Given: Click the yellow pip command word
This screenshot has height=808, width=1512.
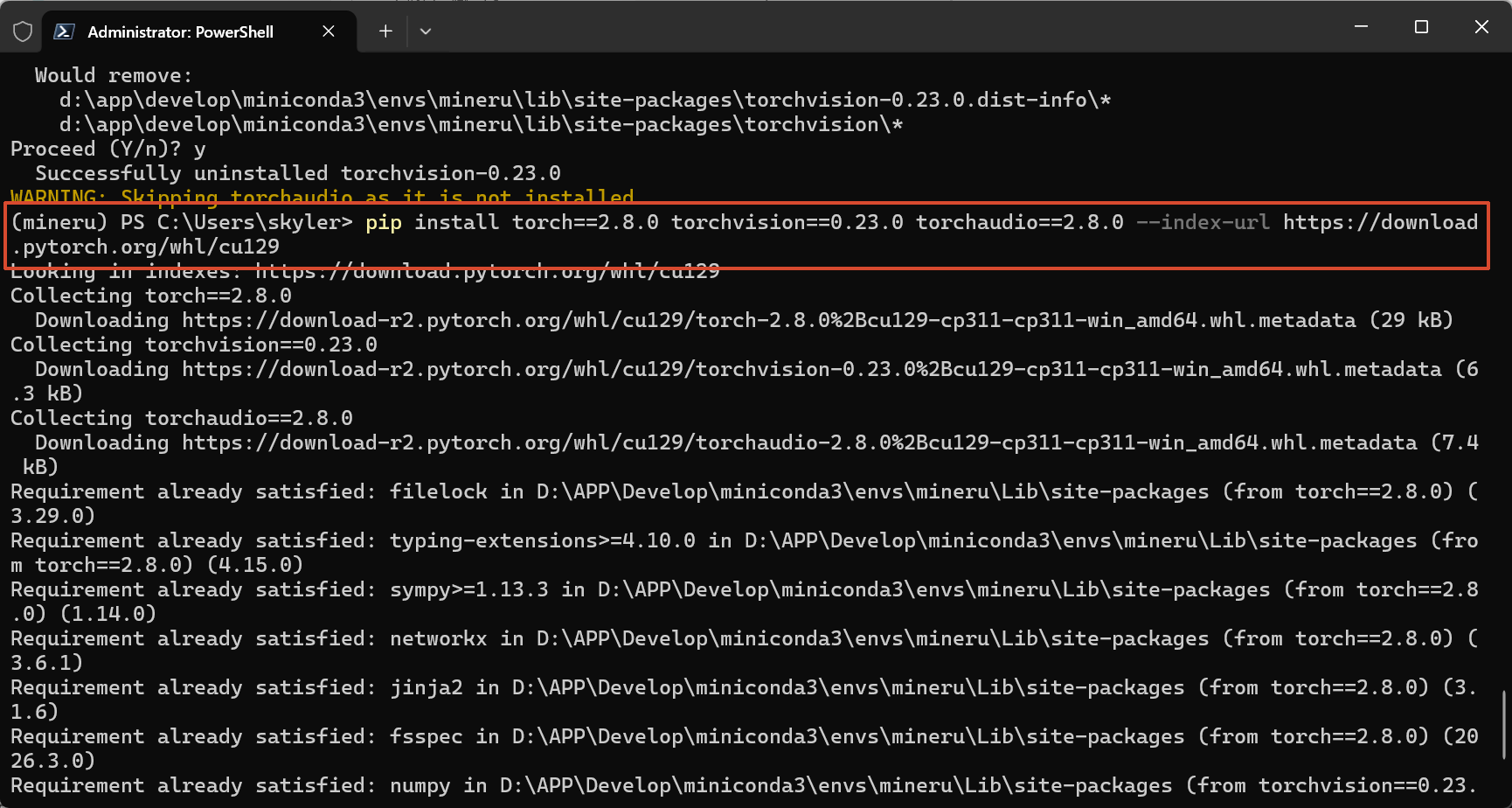Looking at the screenshot, I should coord(384,223).
